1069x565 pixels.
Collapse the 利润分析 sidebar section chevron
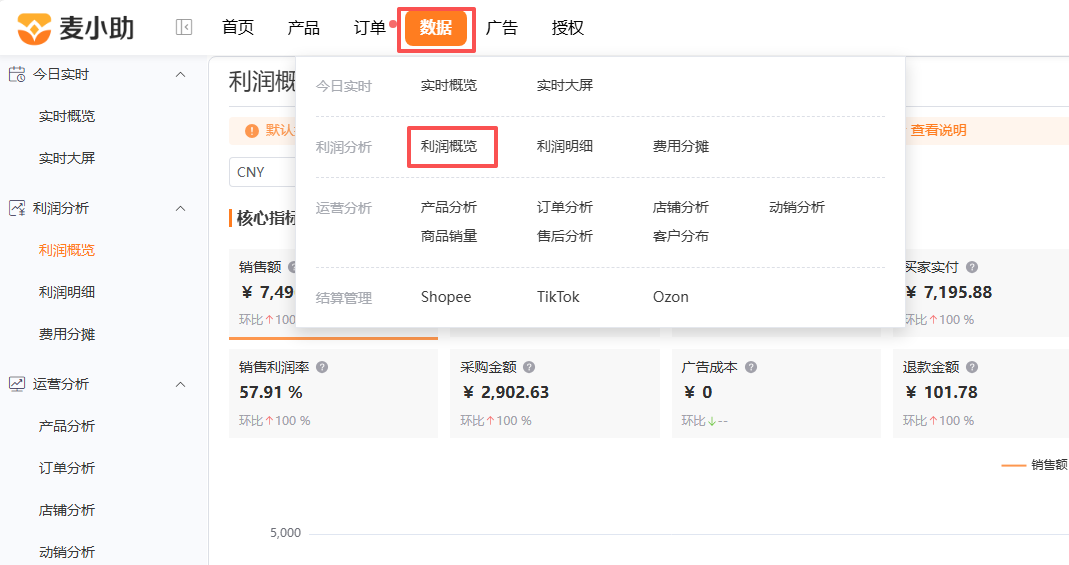[x=181, y=208]
